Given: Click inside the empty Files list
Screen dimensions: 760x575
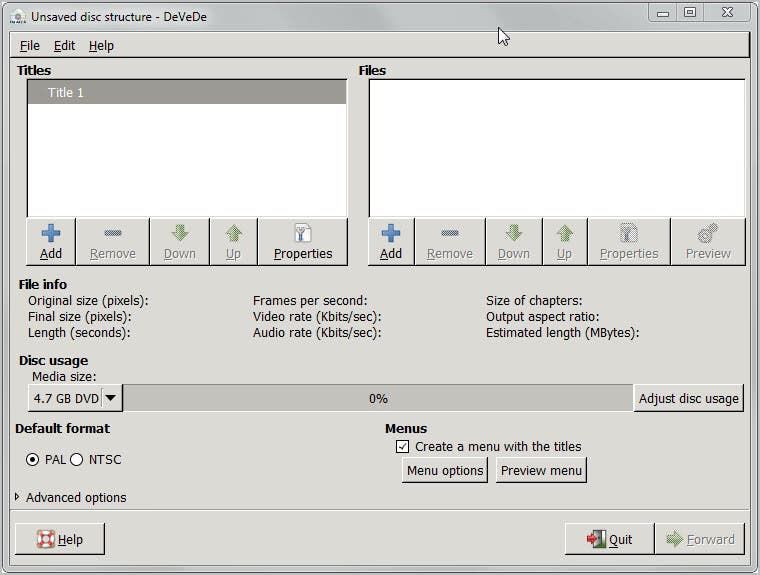Looking at the screenshot, I should [x=557, y=148].
